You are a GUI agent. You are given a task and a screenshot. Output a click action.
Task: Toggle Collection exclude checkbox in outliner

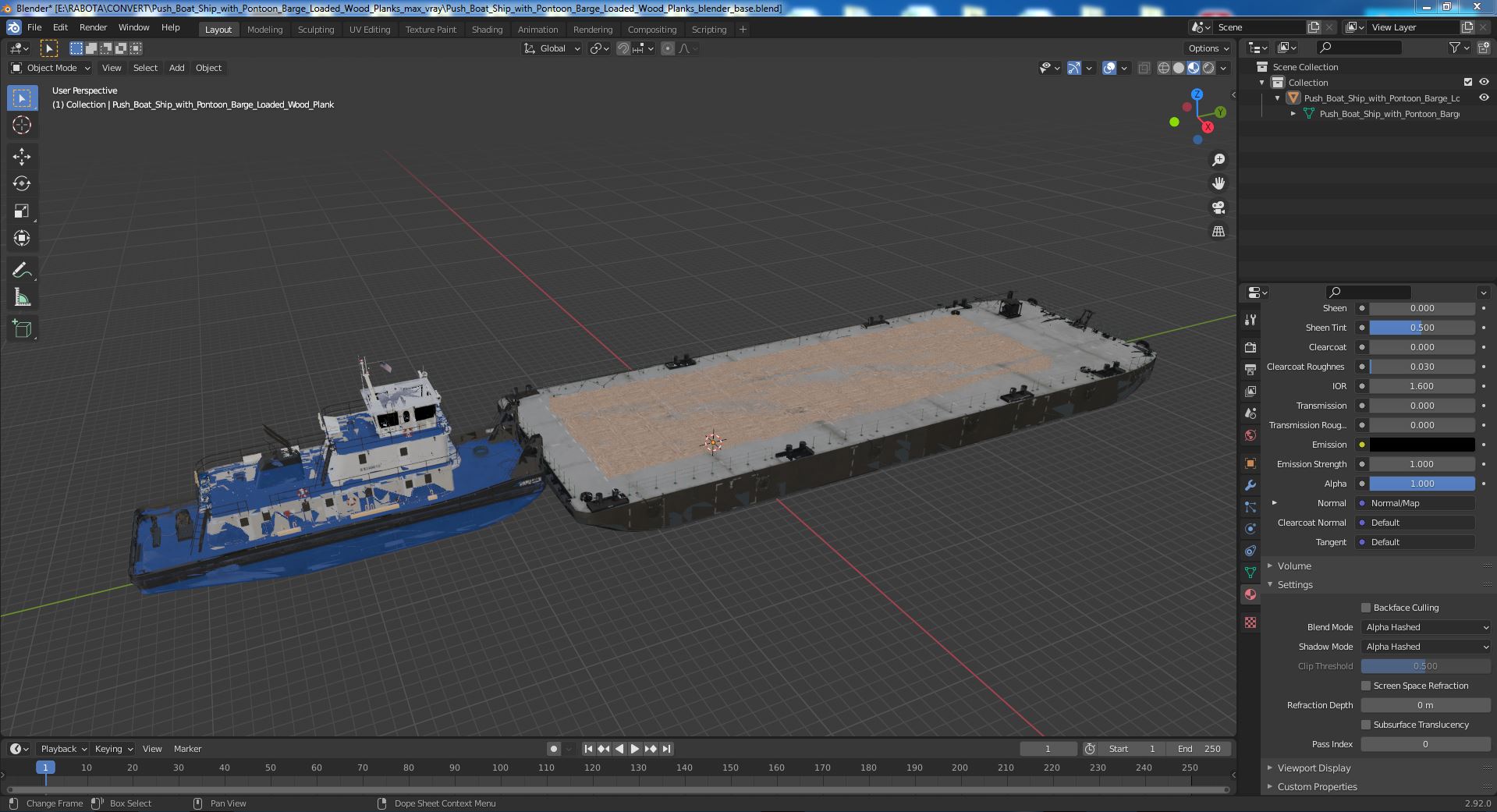click(x=1468, y=82)
